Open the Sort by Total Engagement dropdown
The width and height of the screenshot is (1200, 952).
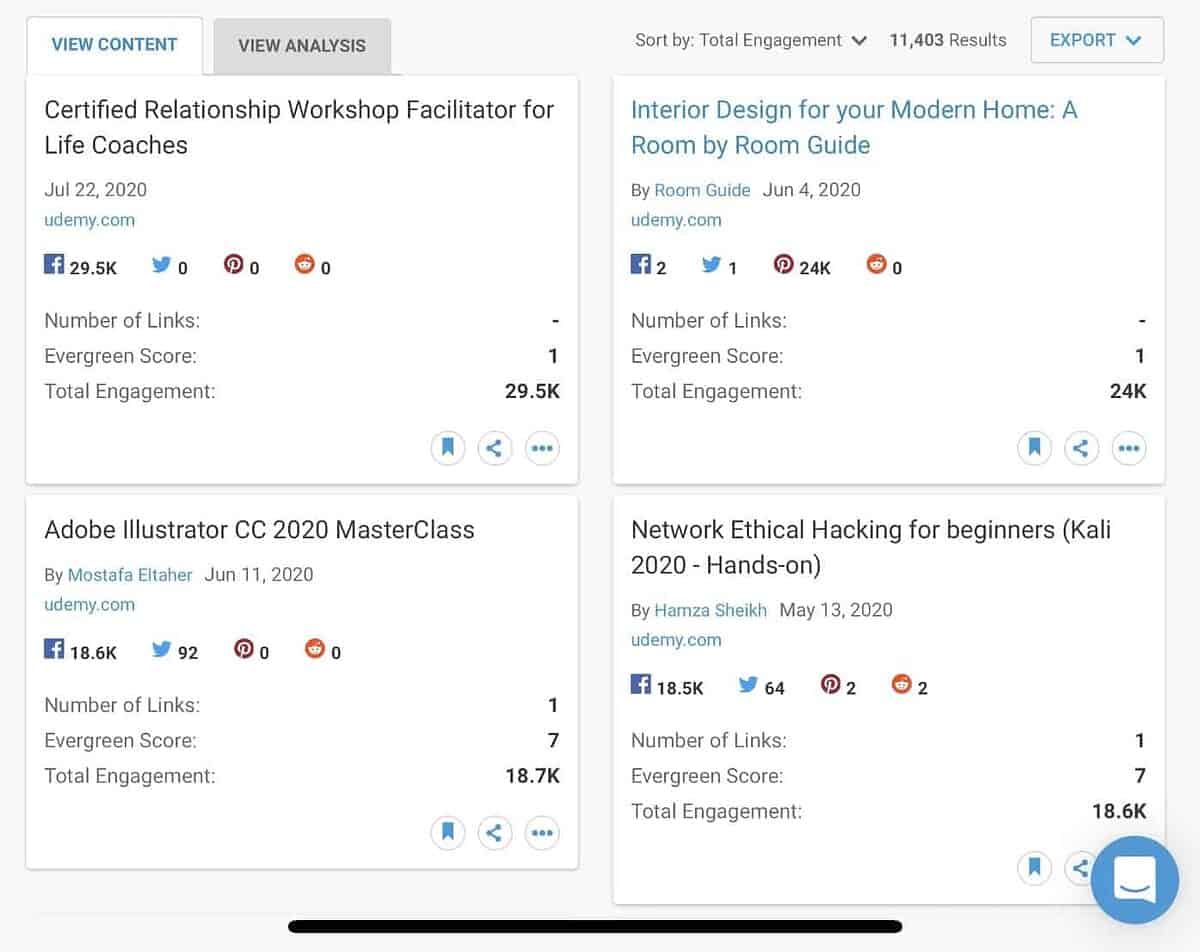tap(750, 40)
